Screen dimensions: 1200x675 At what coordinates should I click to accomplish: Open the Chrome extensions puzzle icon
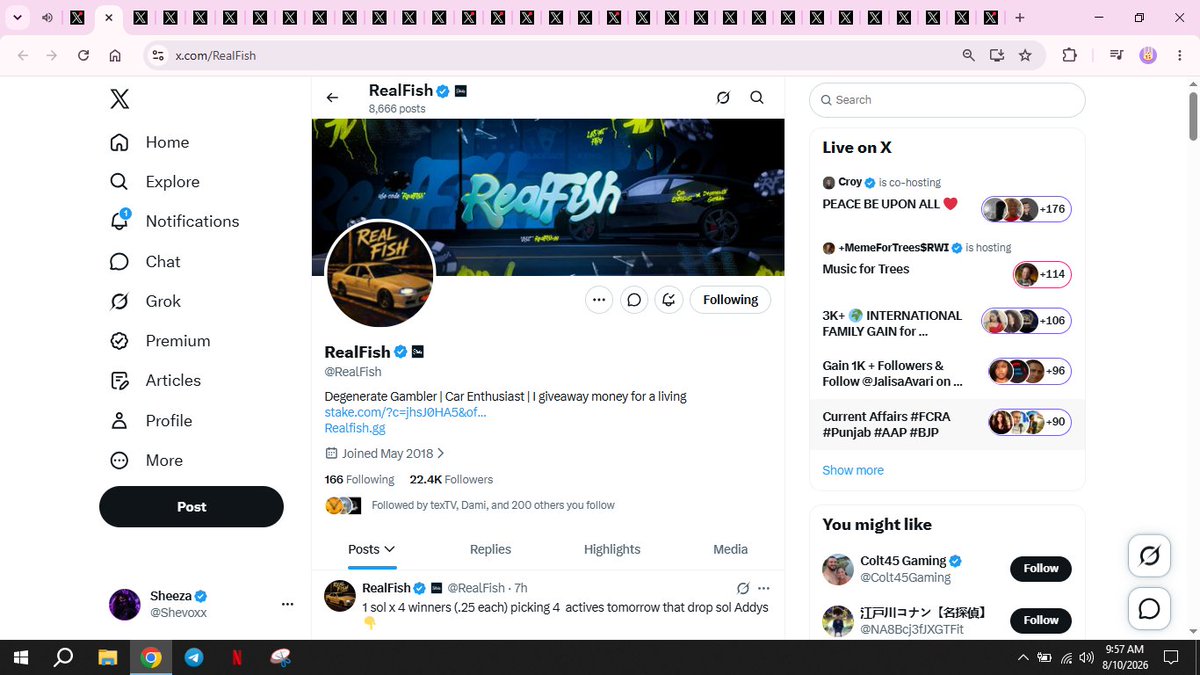coord(1069,55)
